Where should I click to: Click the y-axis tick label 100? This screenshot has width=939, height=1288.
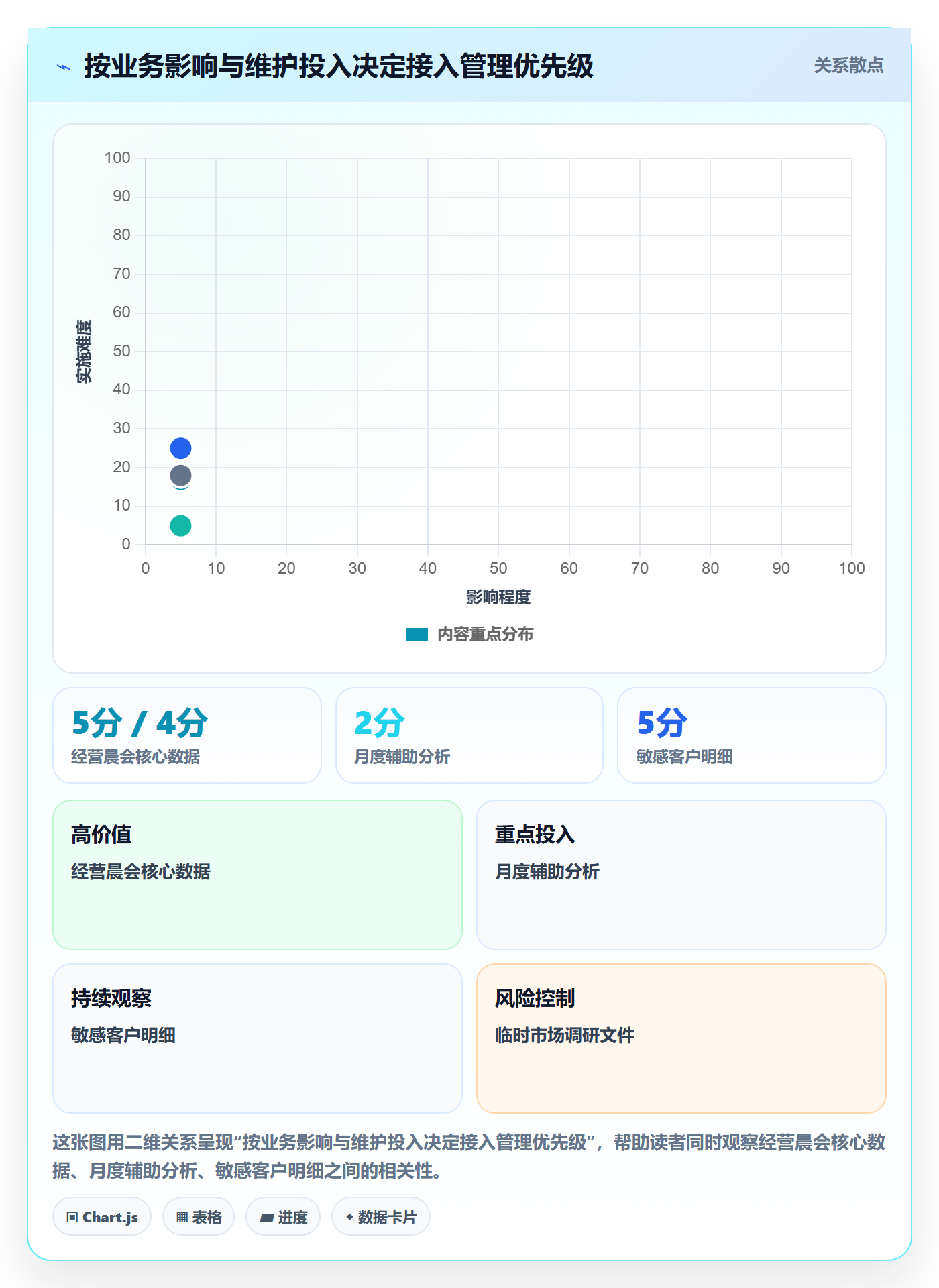[117, 158]
